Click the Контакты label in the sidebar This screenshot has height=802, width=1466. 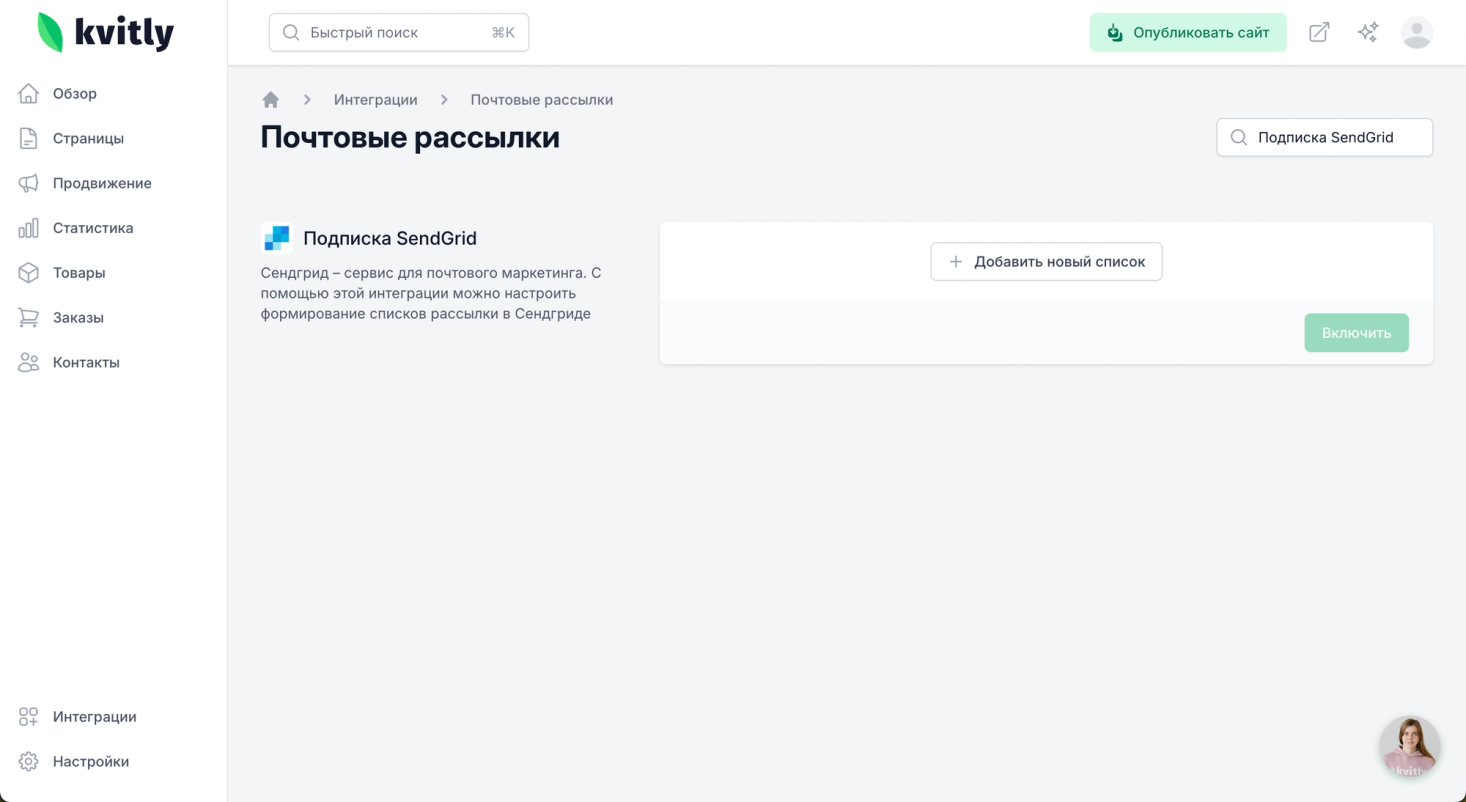tap(86, 363)
